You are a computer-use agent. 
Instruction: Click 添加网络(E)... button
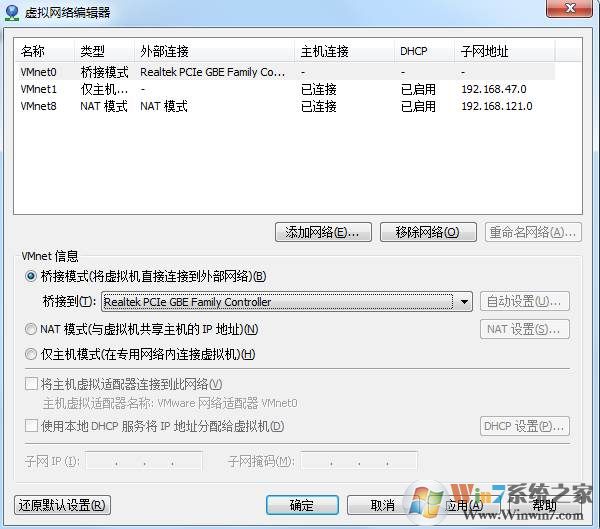point(323,232)
